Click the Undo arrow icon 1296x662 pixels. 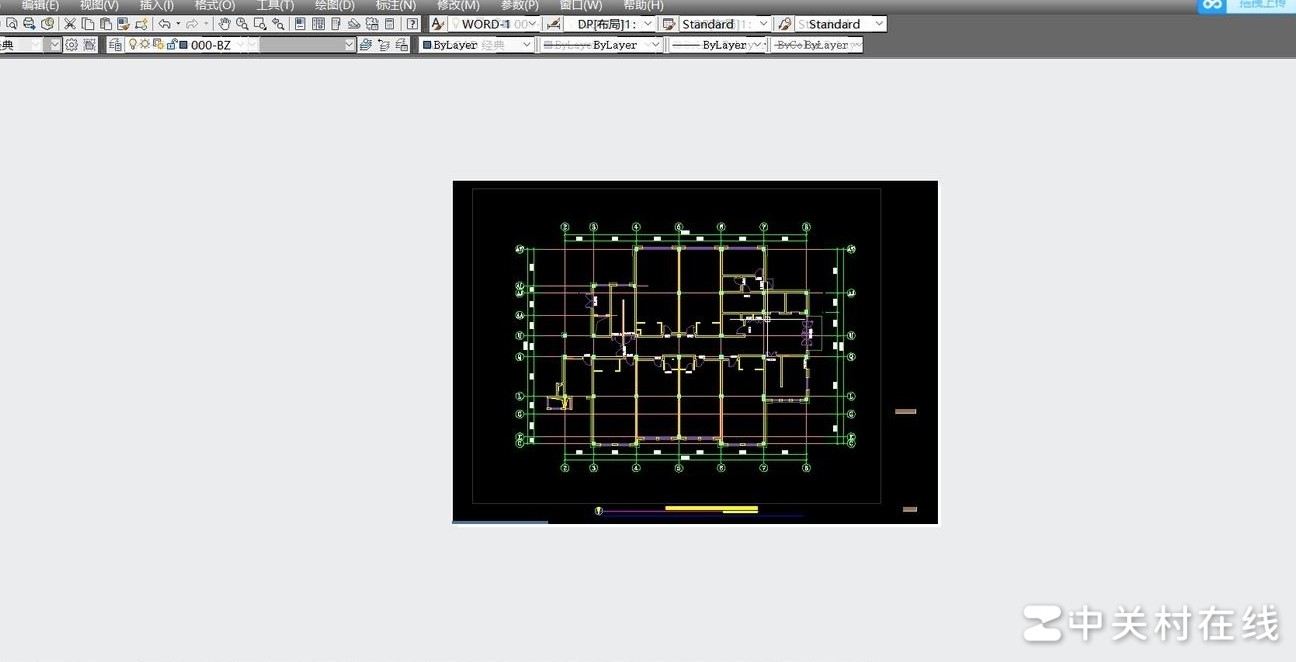(164, 24)
